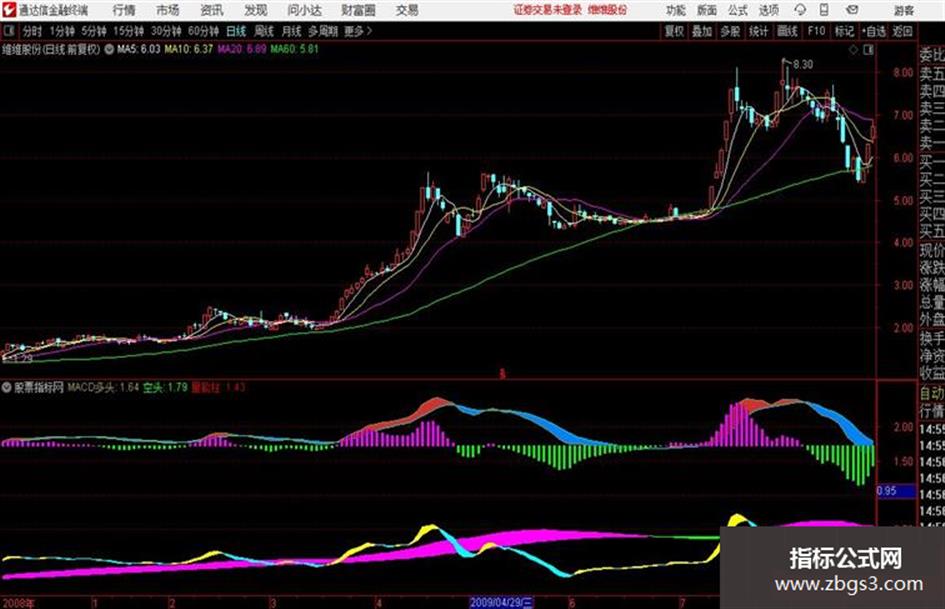Viewport: 945px width, 609px height.
Task: Switch to 15分钟 period
Action: [129, 31]
